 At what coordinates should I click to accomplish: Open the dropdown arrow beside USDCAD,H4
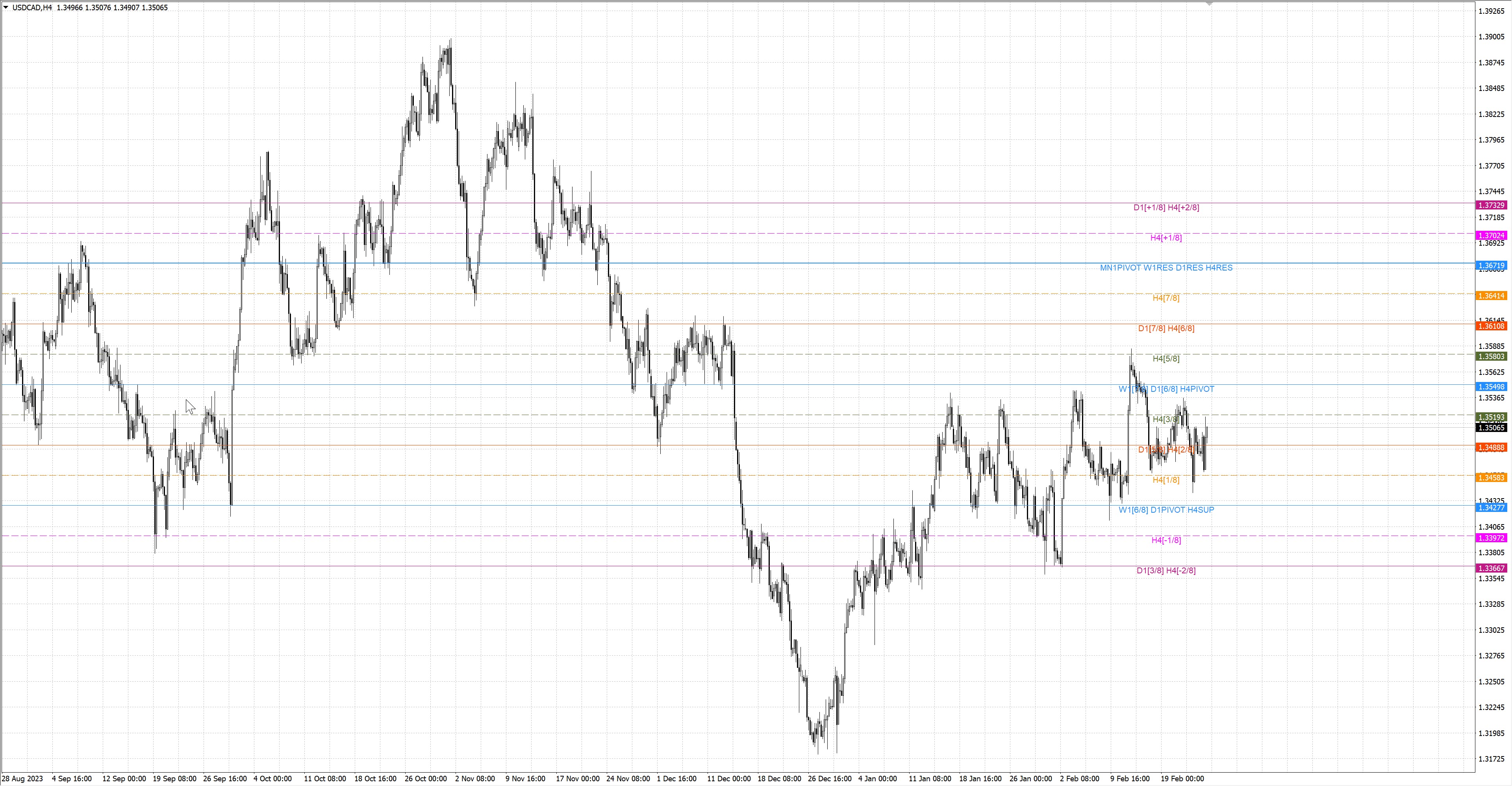click(x=6, y=7)
